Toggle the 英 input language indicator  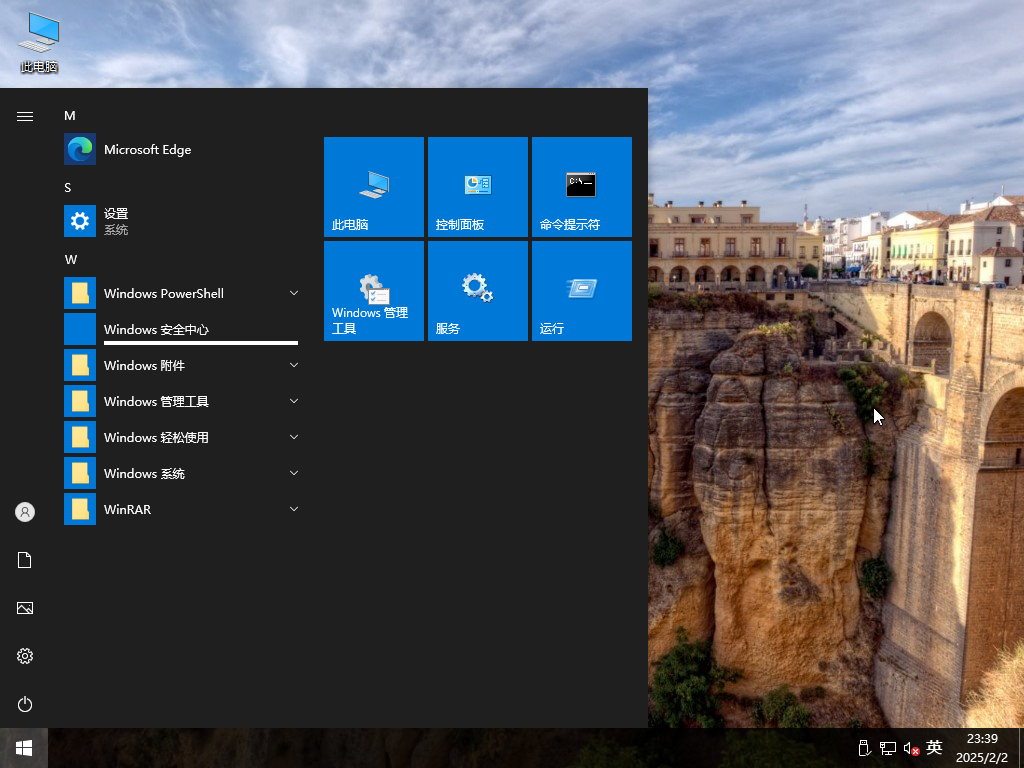tap(934, 748)
